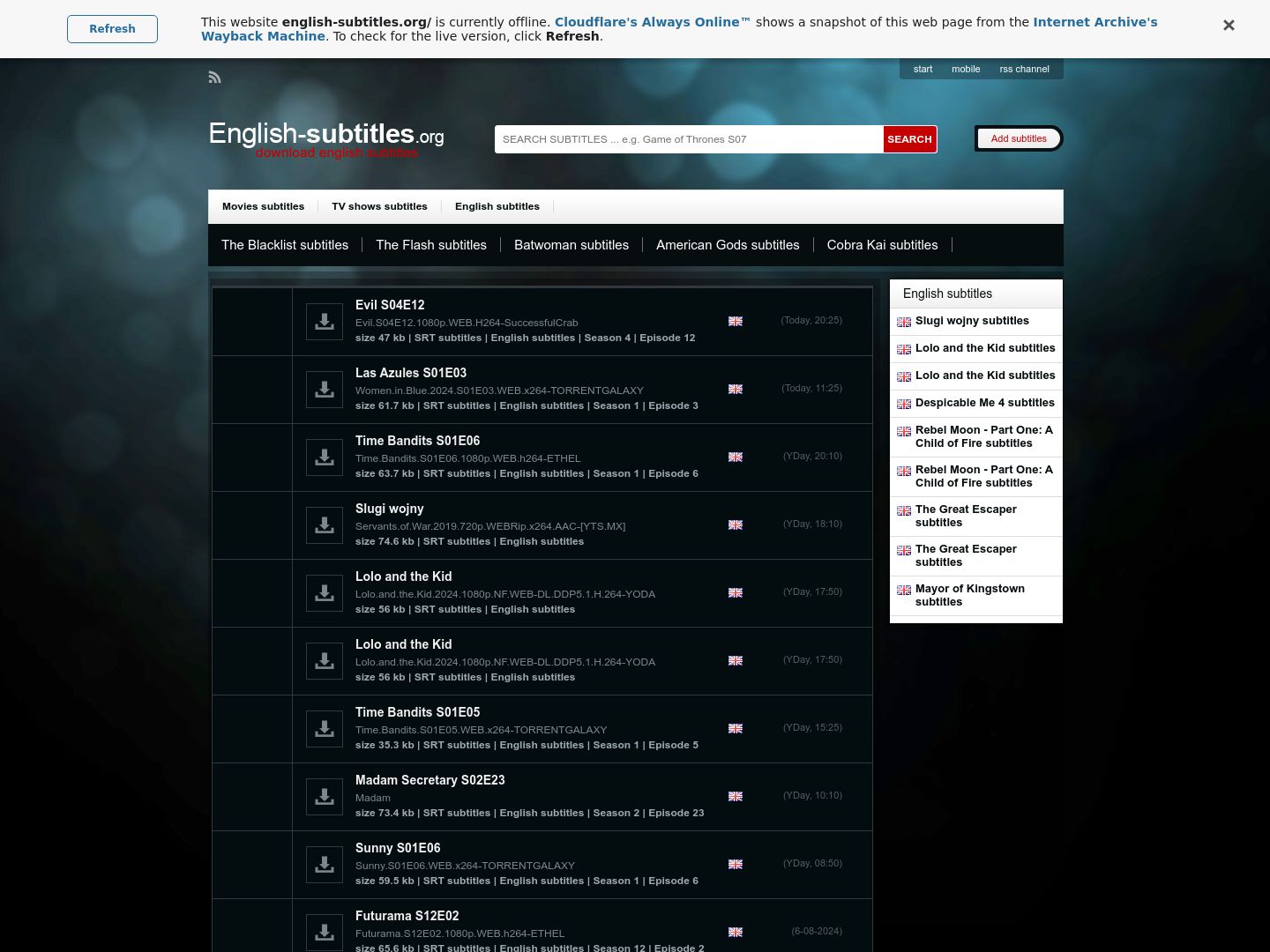The height and width of the screenshot is (952, 1270).
Task: Click the Refresh button in banner
Action: (x=112, y=29)
